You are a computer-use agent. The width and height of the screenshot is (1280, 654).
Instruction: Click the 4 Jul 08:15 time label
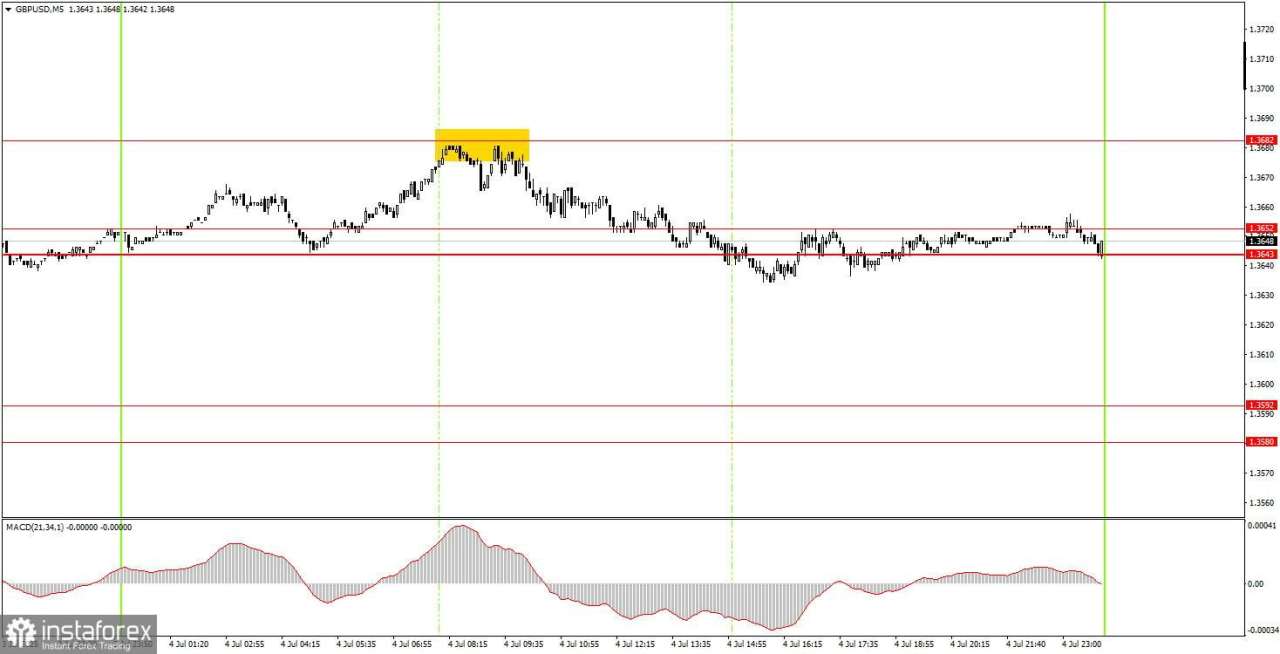468,645
